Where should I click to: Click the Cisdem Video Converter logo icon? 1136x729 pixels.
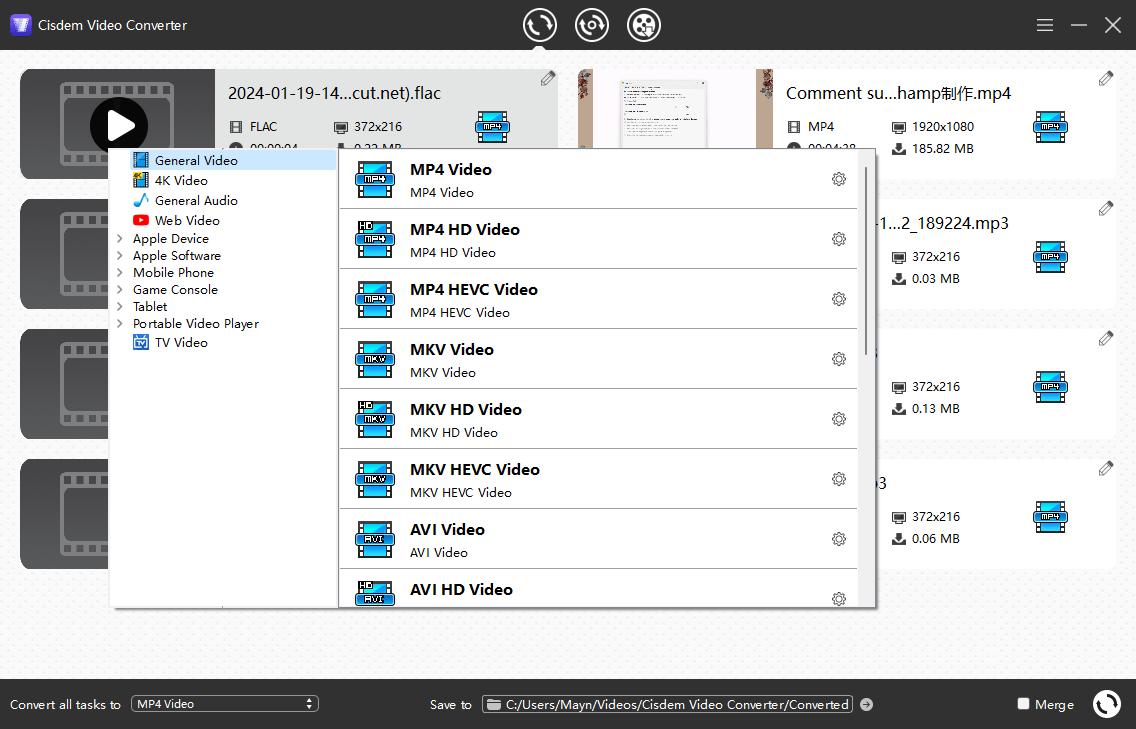21,25
